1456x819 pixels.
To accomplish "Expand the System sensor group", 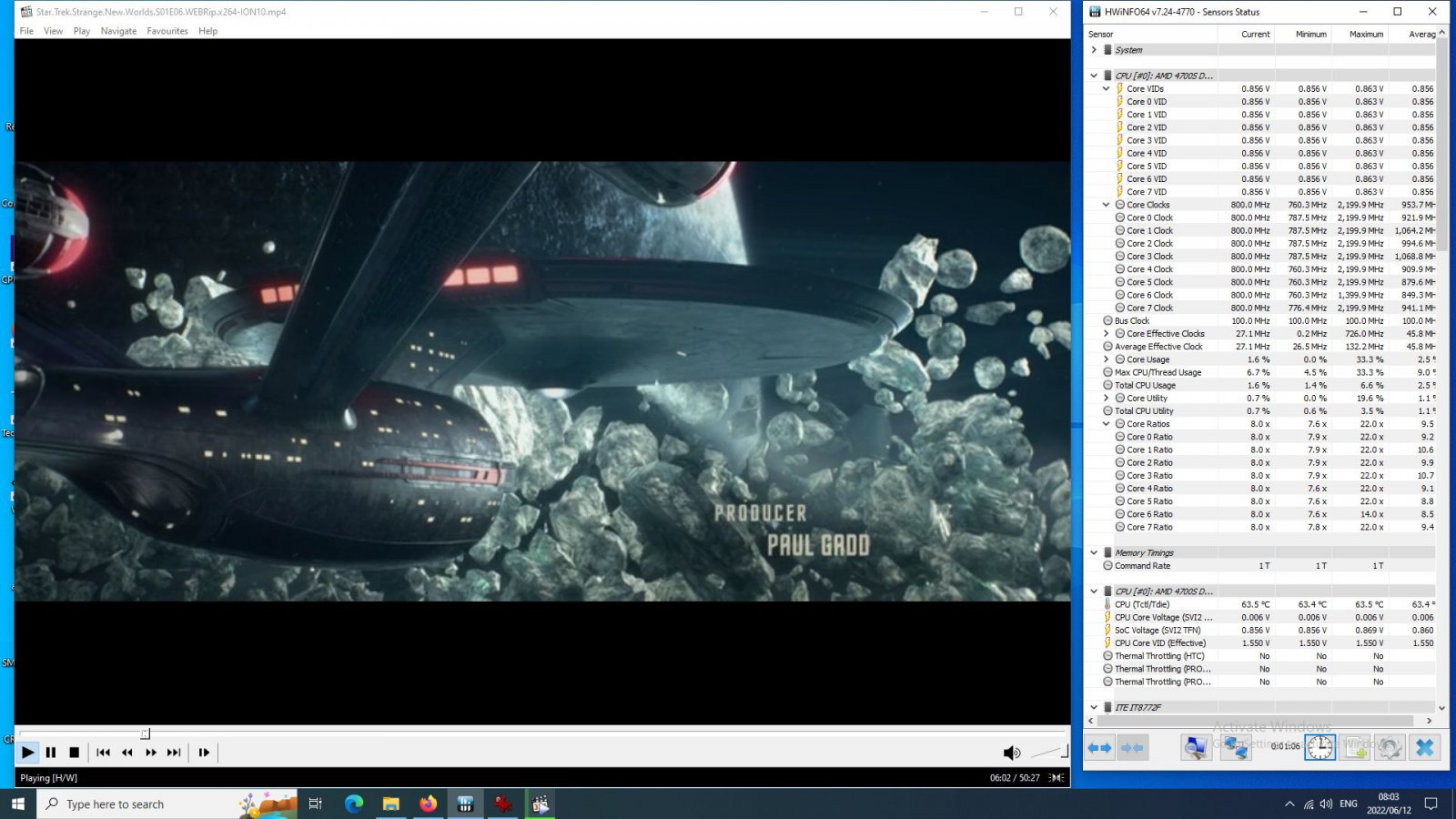I will pos(1094,50).
